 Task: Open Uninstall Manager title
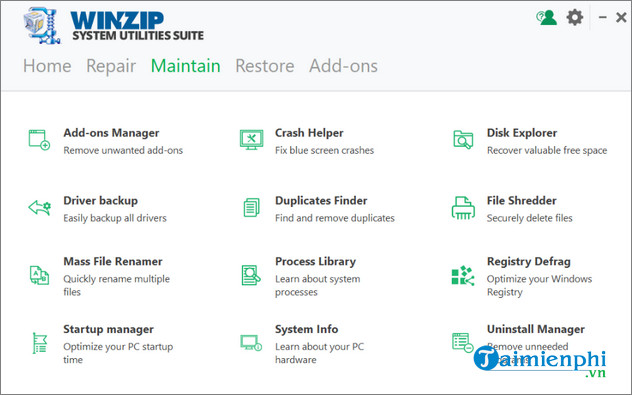(x=536, y=329)
